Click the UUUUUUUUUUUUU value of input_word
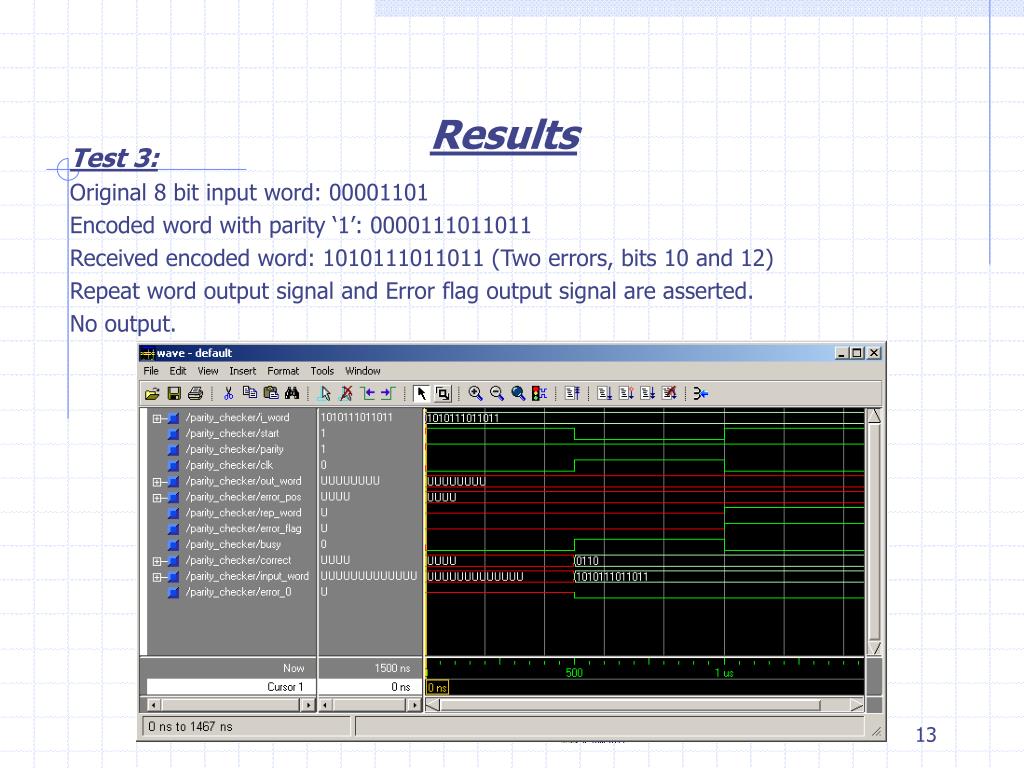 point(368,576)
